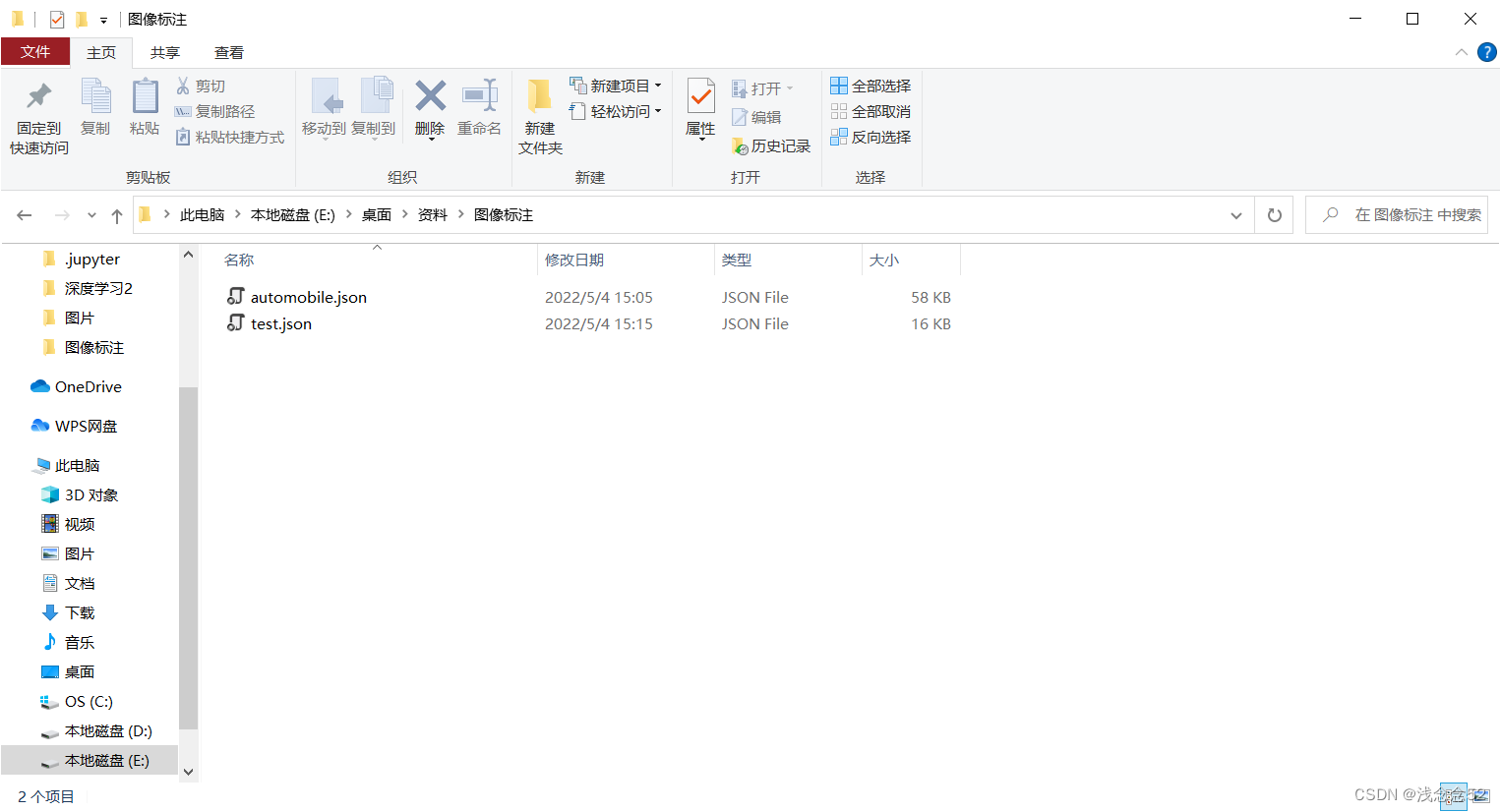Click the navigation pane scroll-down arrow
Viewport: 1501px width, 812px height.
coord(188,773)
